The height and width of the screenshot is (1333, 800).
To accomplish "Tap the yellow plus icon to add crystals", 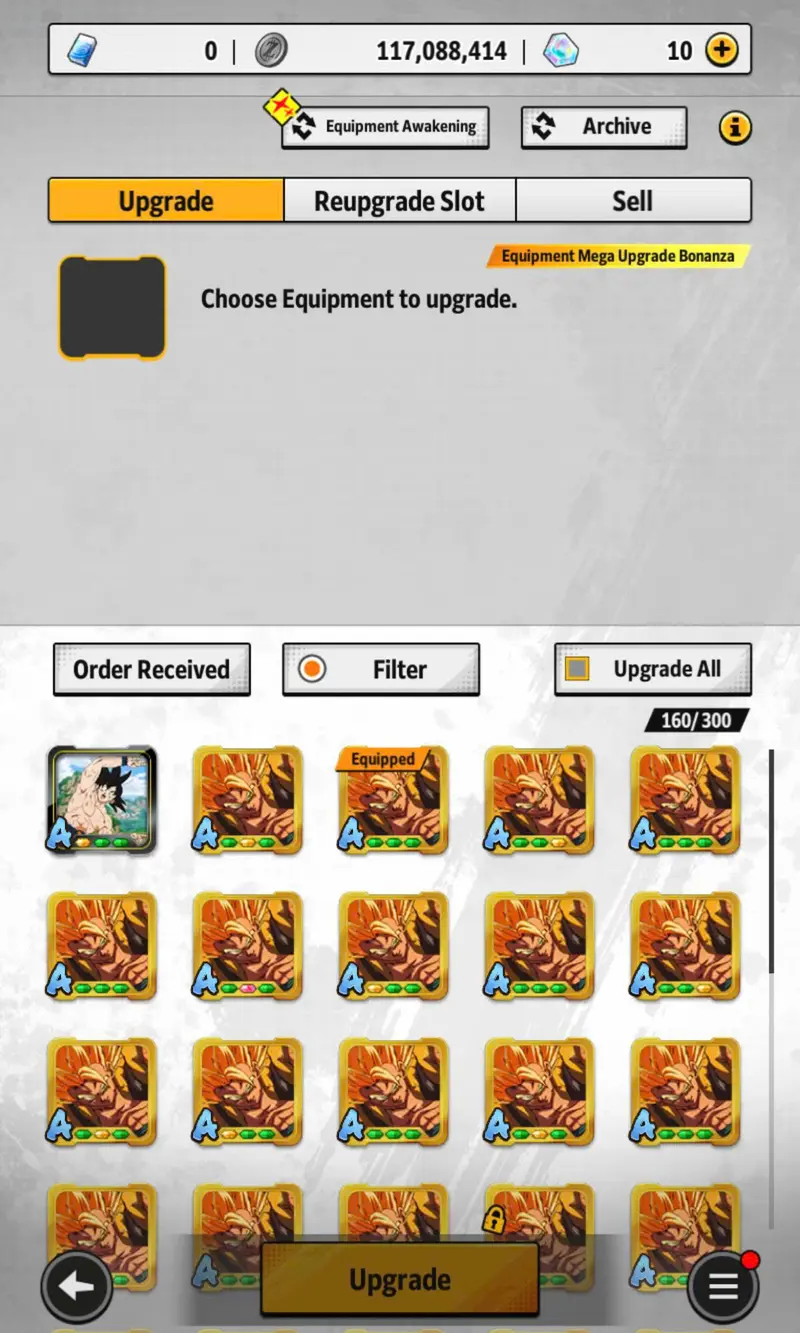I will (722, 50).
